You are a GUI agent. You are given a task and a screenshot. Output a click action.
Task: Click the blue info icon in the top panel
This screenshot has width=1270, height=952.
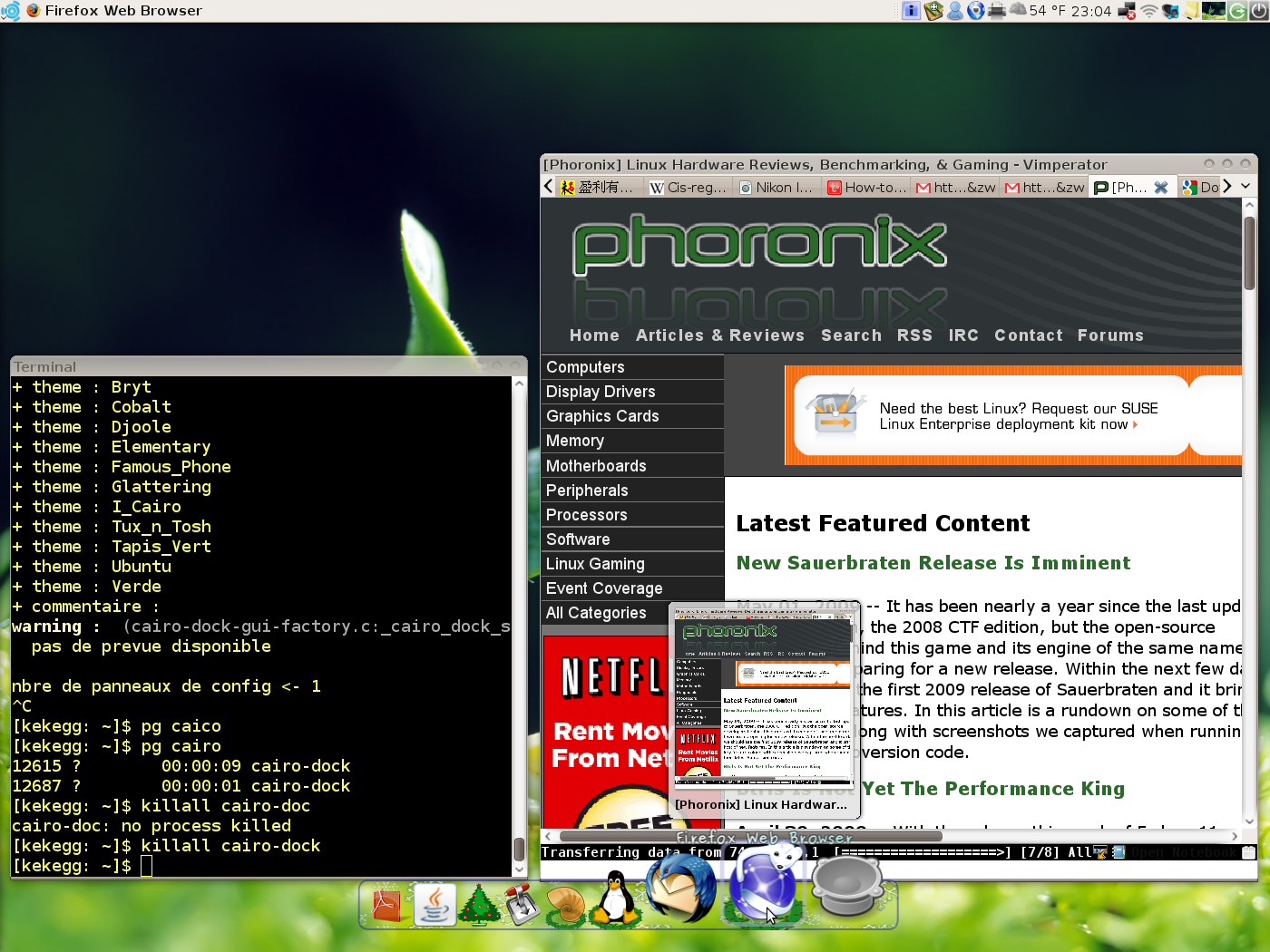coord(912,11)
